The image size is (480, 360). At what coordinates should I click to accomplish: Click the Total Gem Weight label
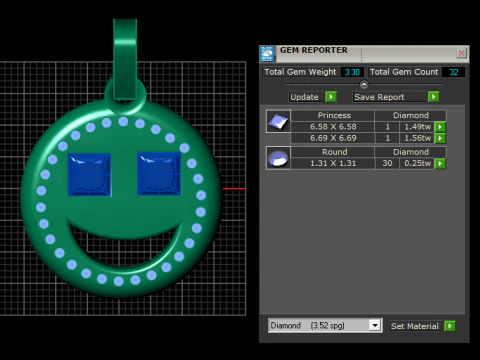[300, 72]
